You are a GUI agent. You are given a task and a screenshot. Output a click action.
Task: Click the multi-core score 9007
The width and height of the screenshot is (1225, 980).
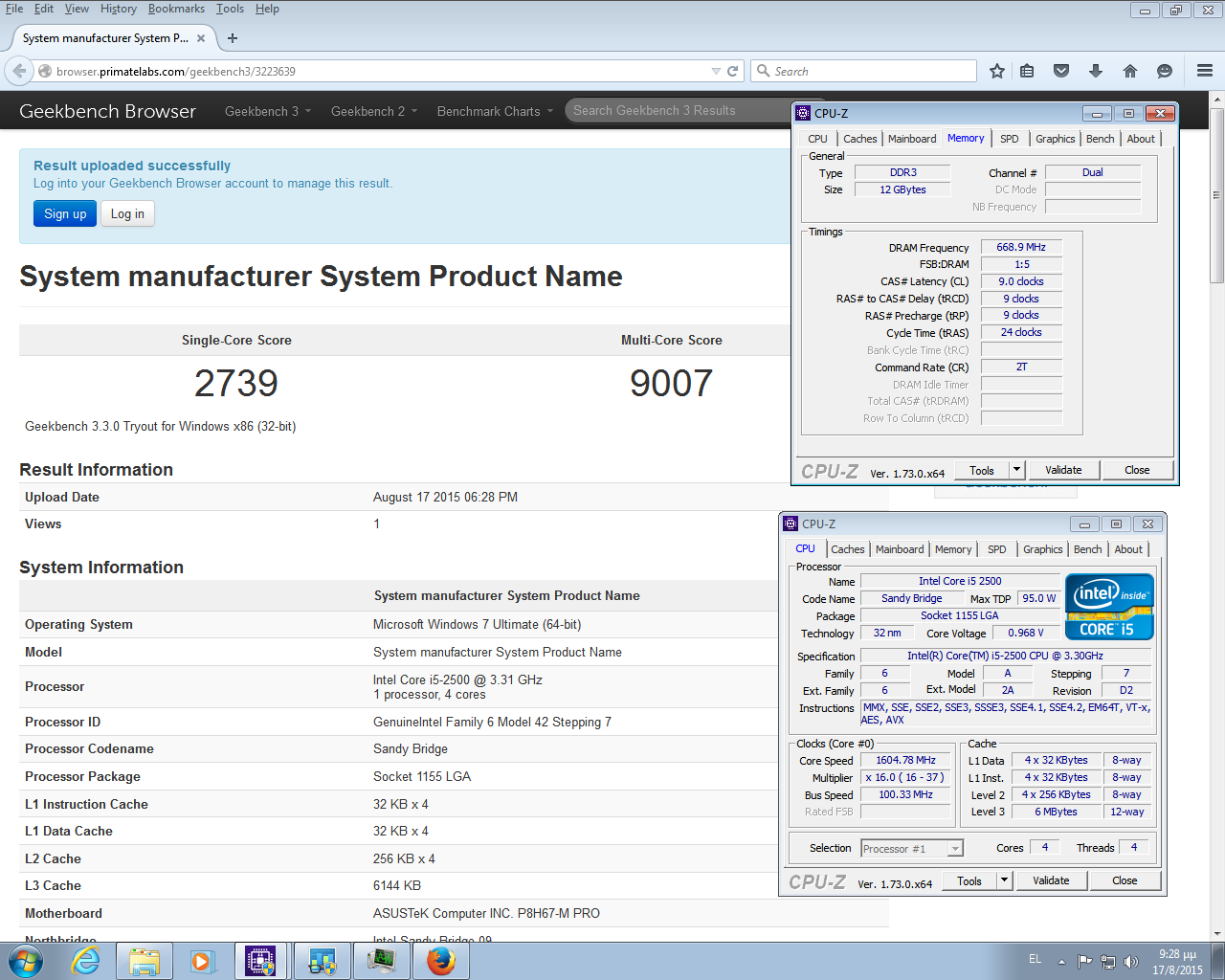[x=671, y=384]
